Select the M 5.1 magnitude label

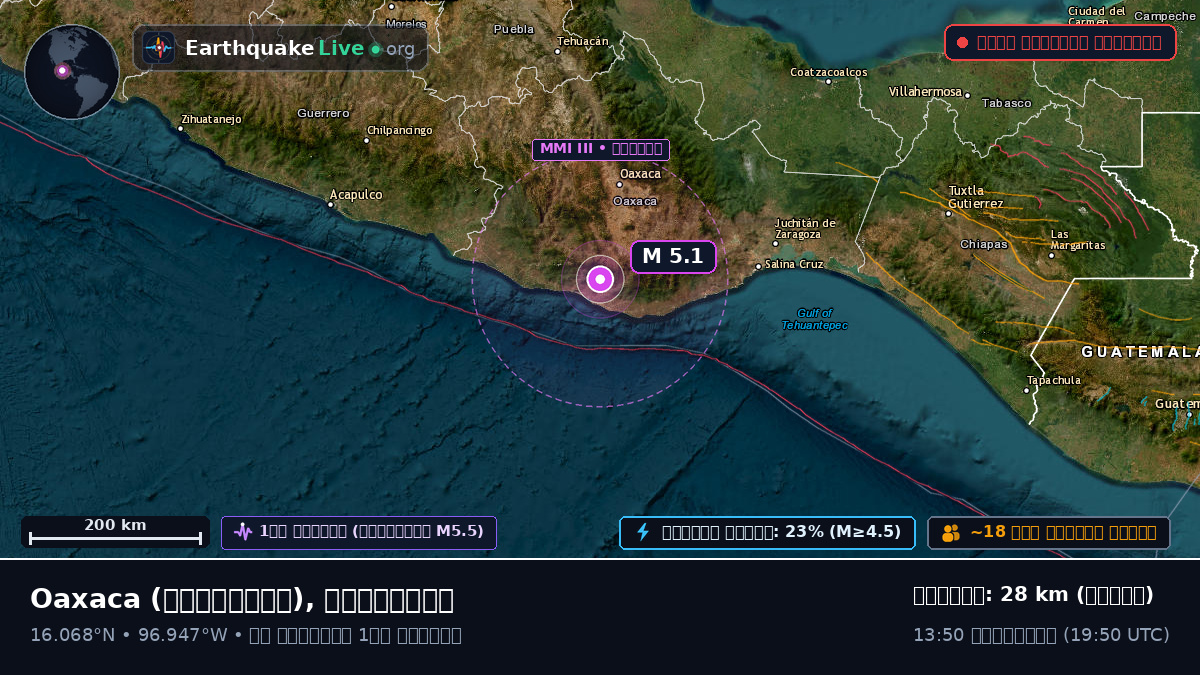(x=673, y=256)
